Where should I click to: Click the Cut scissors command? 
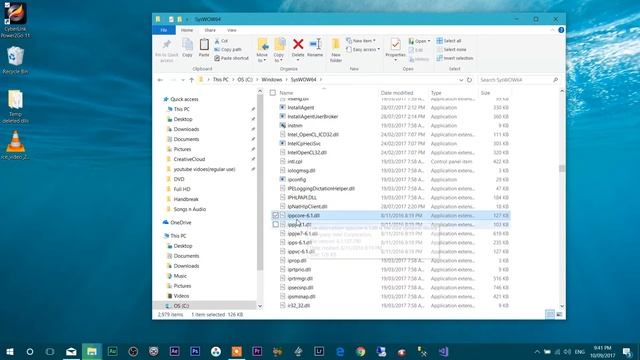pyautogui.click(x=221, y=41)
